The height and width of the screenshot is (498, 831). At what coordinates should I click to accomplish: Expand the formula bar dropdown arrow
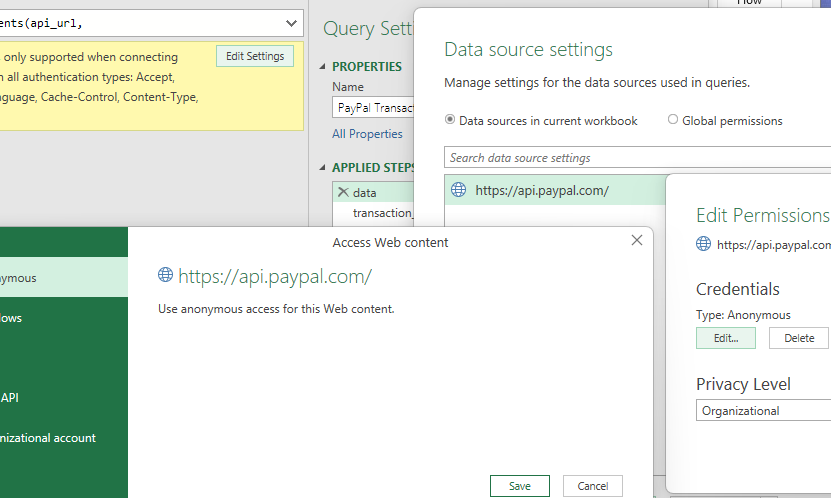[291, 23]
